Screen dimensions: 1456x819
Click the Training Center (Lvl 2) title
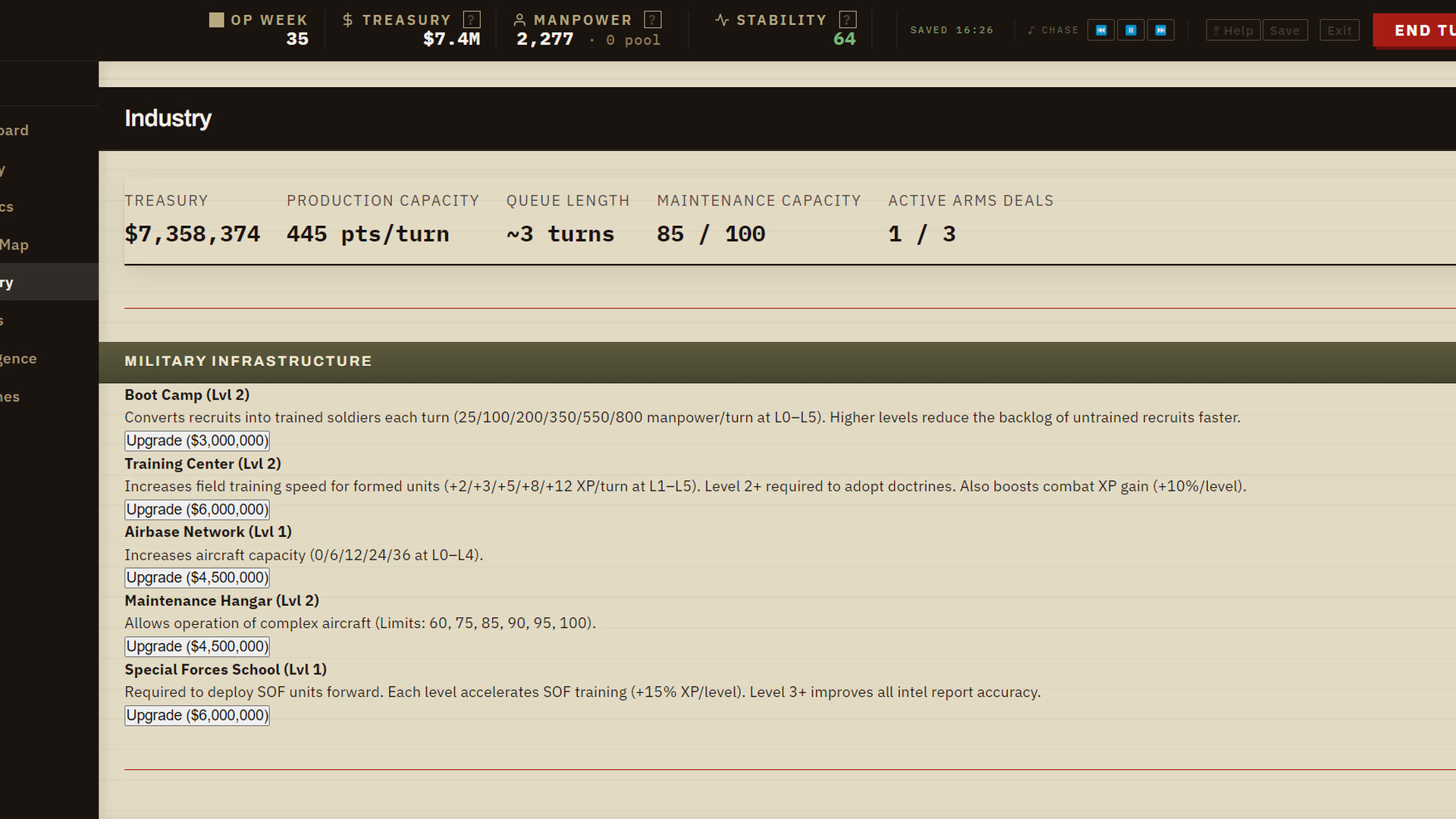click(x=202, y=464)
